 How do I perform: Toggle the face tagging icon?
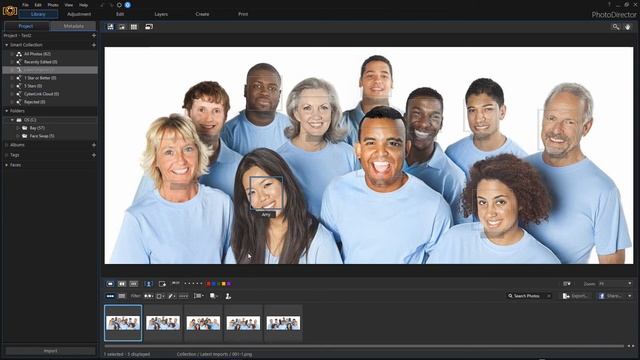click(x=149, y=284)
